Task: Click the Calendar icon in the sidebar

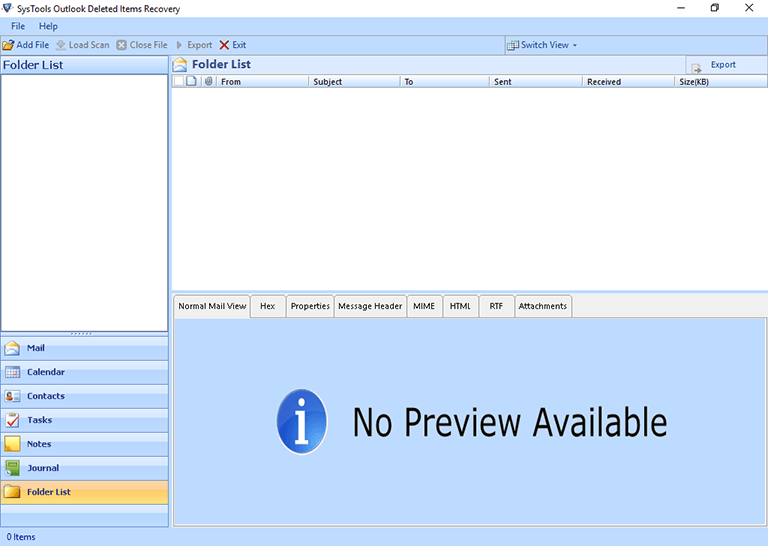Action: [x=12, y=372]
